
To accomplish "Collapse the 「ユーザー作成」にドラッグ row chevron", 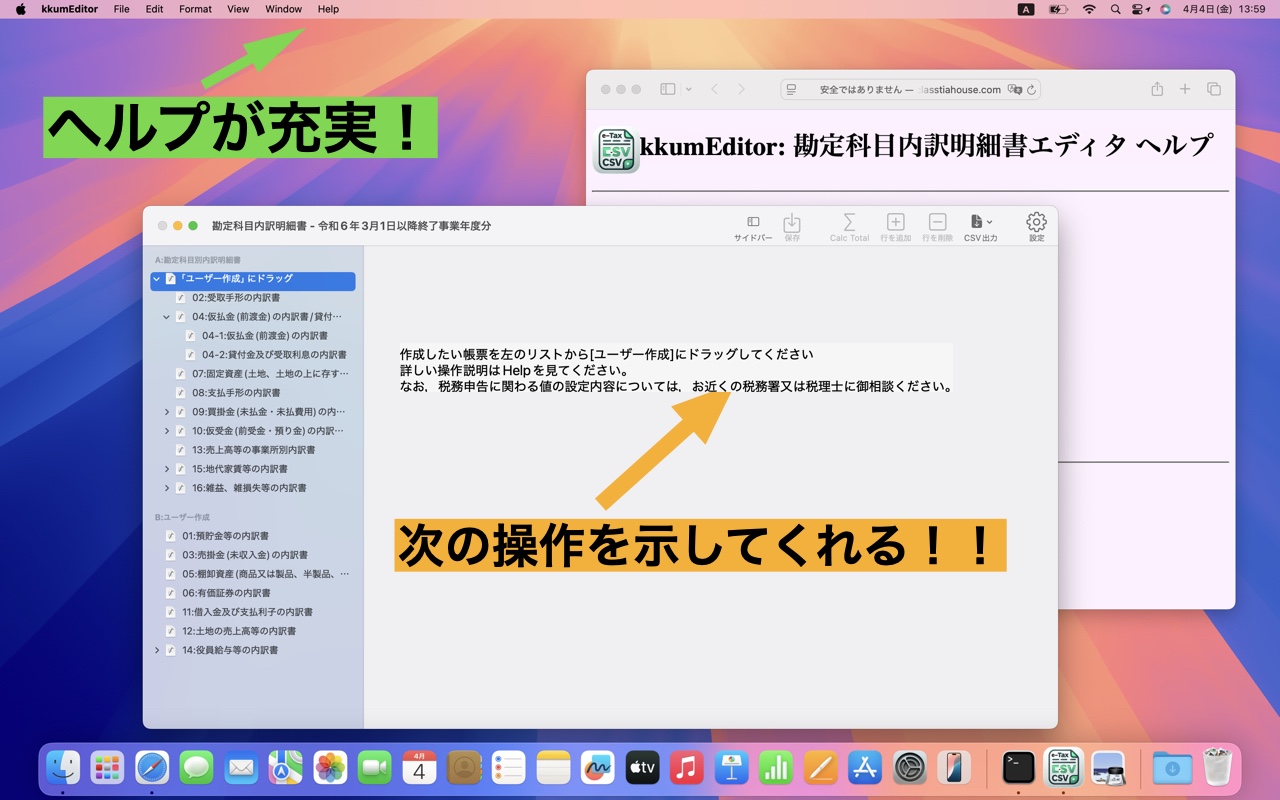I will click(157, 279).
